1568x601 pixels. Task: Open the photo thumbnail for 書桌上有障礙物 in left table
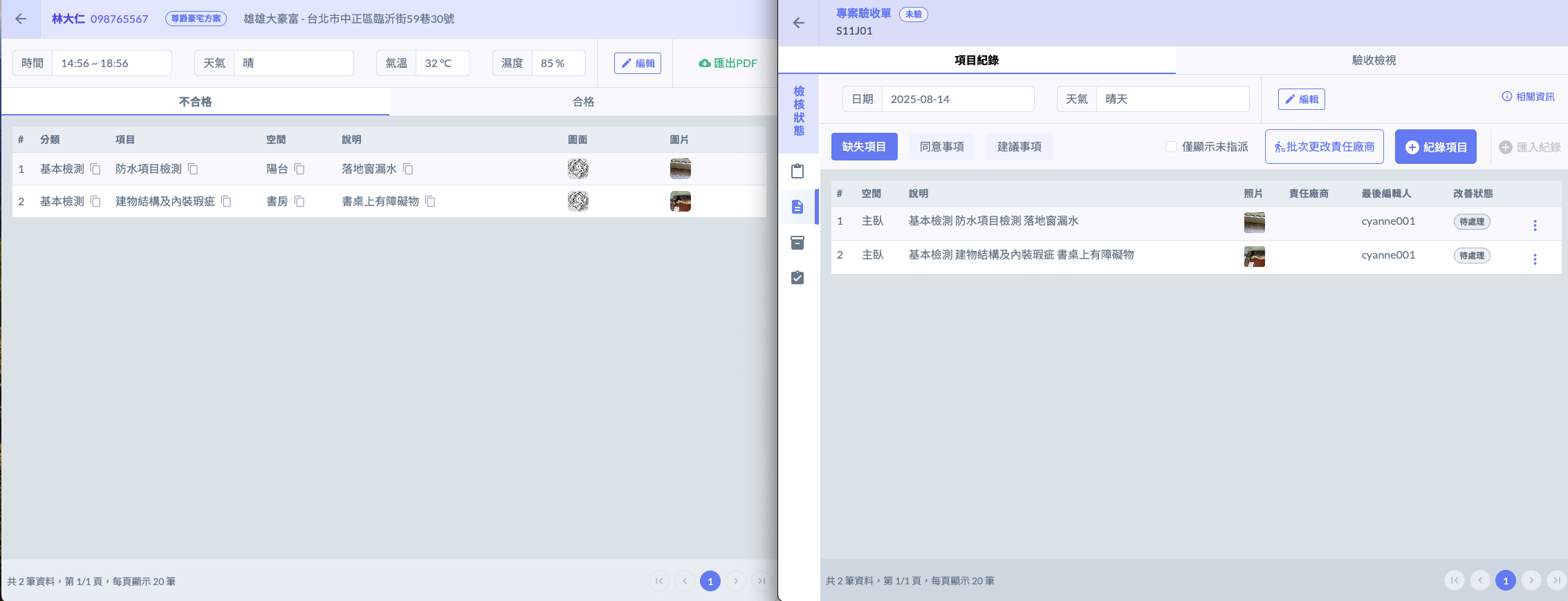[x=680, y=201]
